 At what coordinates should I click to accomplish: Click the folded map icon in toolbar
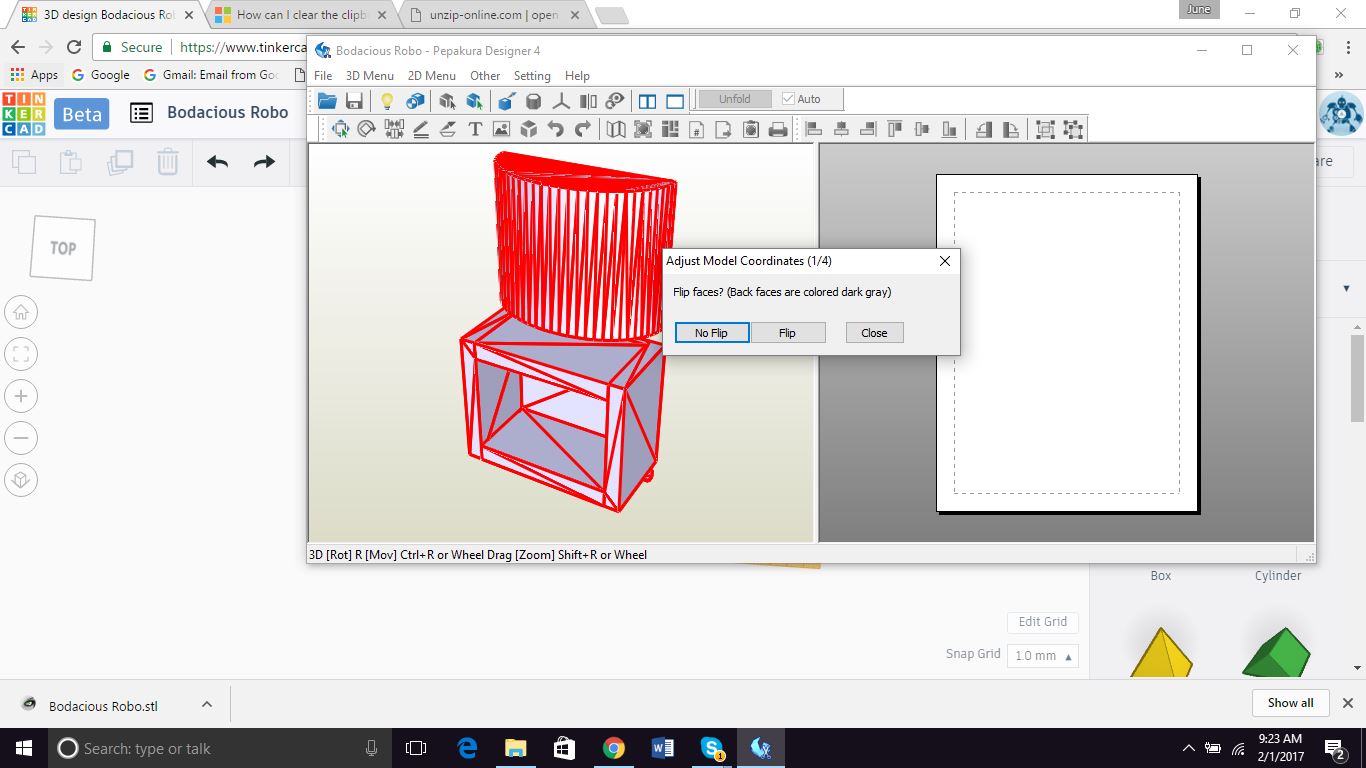[616, 129]
